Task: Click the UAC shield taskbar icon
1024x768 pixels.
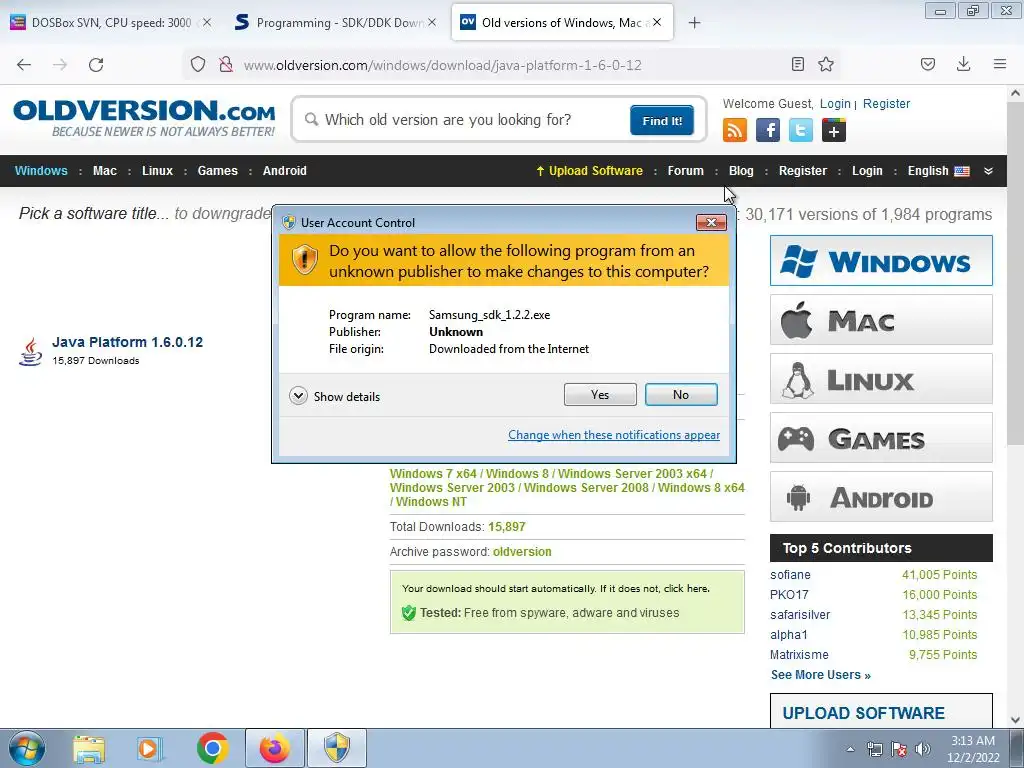Action: tap(337, 748)
